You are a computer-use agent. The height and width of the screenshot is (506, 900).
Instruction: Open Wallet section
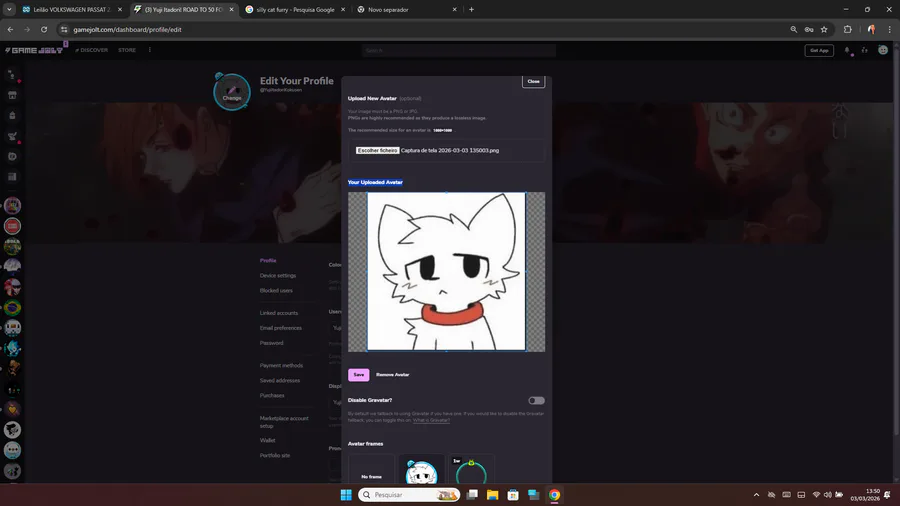tap(267, 441)
